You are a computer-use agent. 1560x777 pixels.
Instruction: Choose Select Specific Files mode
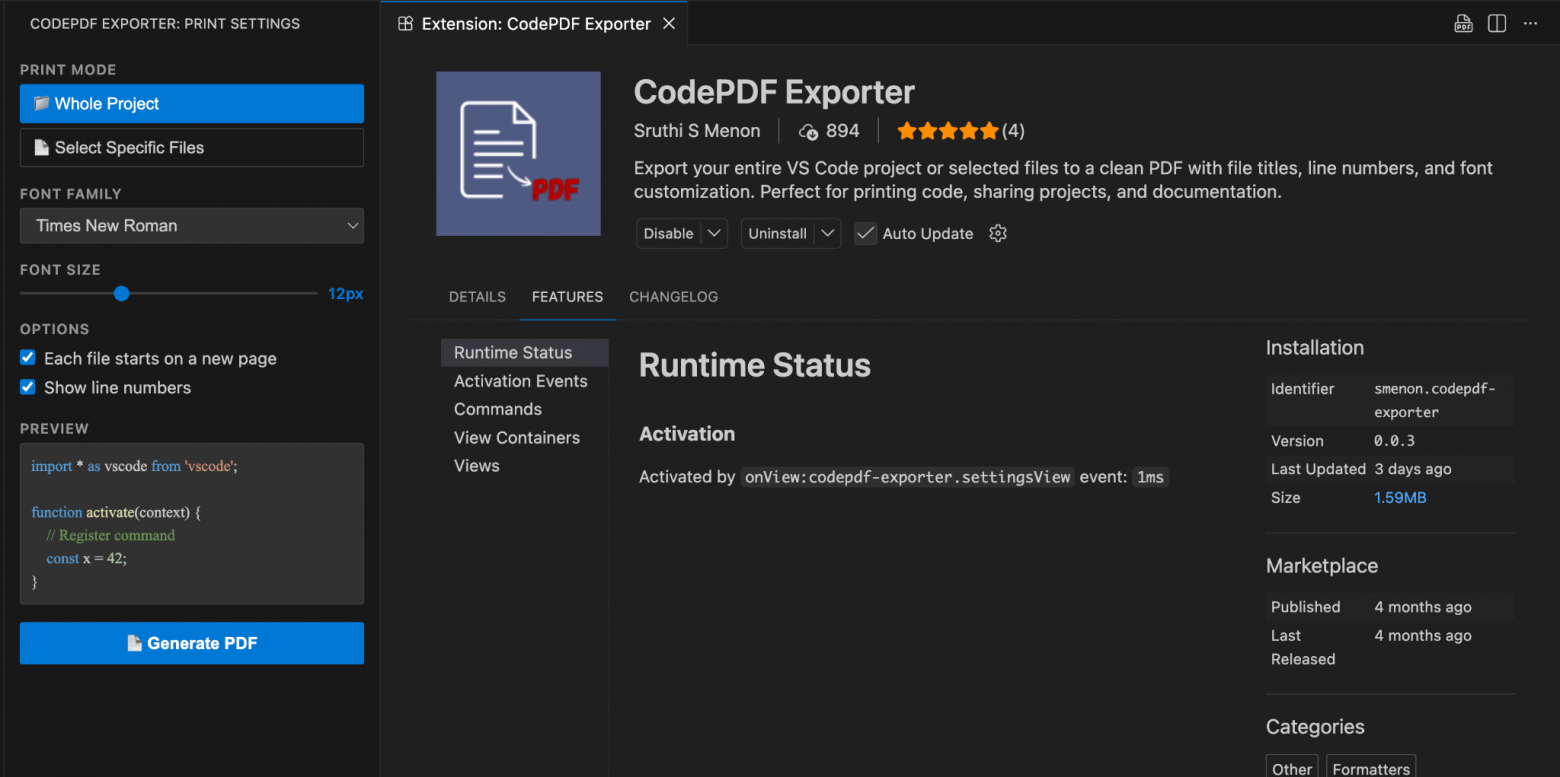(192, 147)
